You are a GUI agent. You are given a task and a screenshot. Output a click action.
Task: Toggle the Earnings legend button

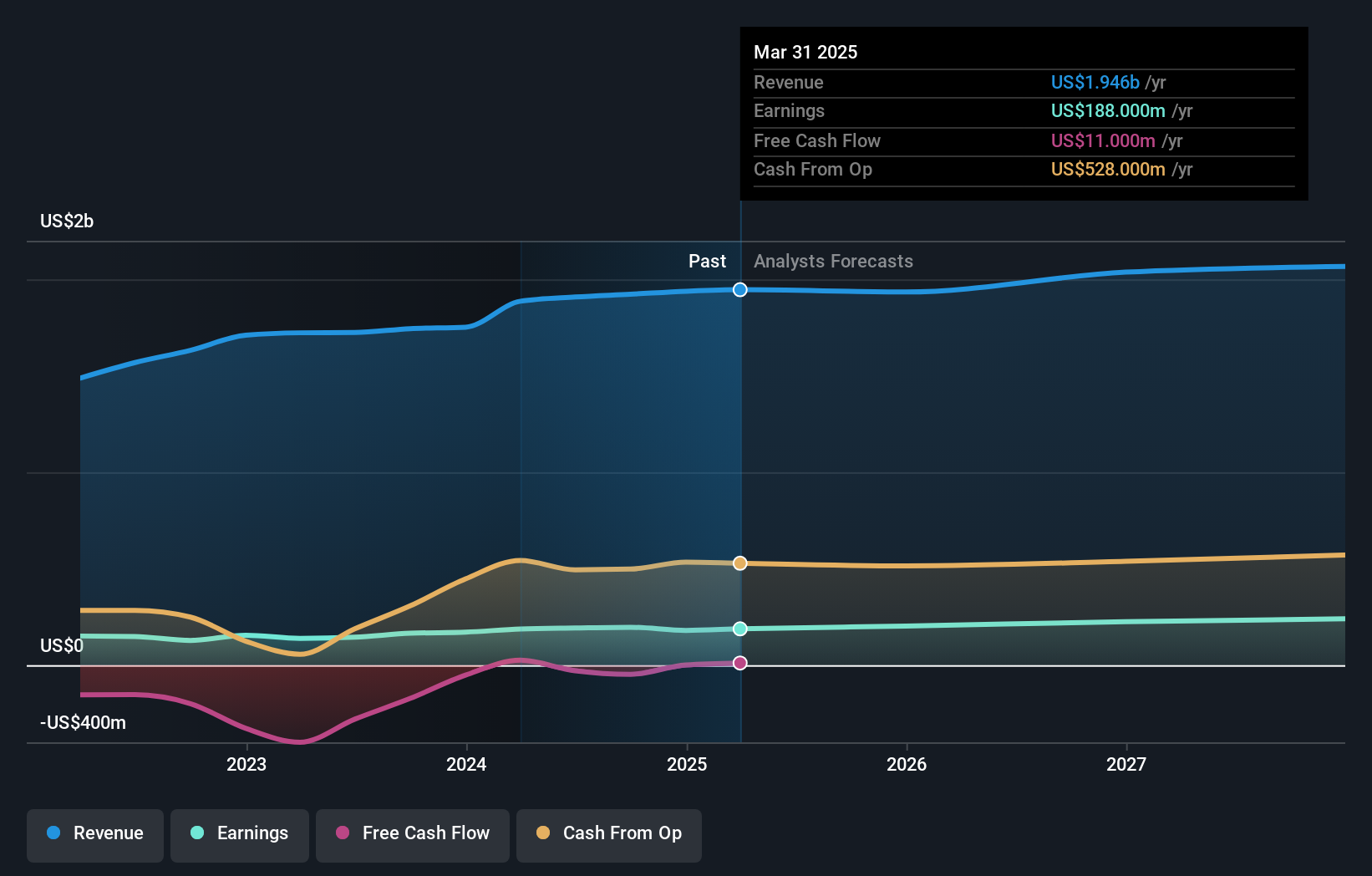pyautogui.click(x=240, y=835)
